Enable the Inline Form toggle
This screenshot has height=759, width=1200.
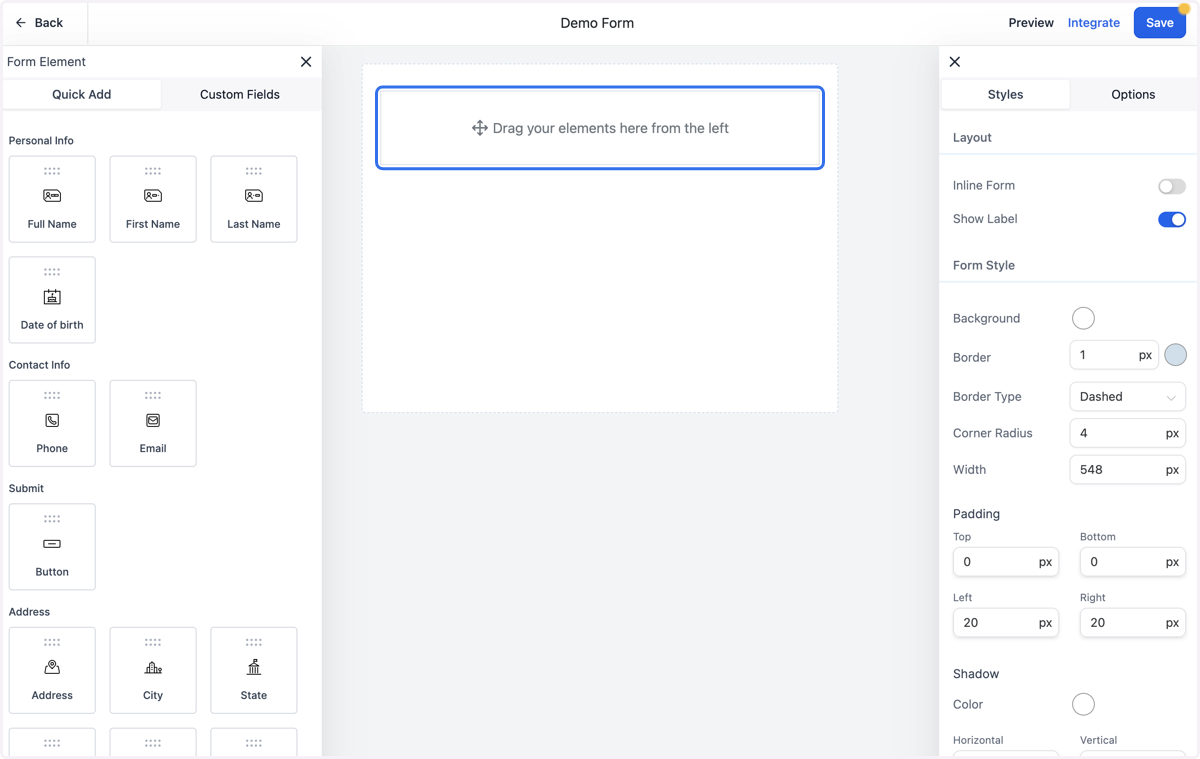click(x=1172, y=186)
